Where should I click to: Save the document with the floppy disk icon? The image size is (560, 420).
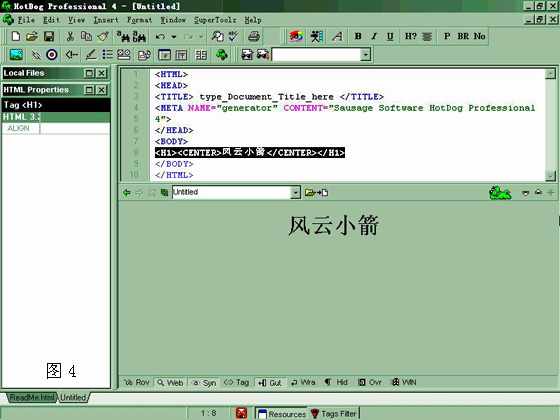click(49, 36)
